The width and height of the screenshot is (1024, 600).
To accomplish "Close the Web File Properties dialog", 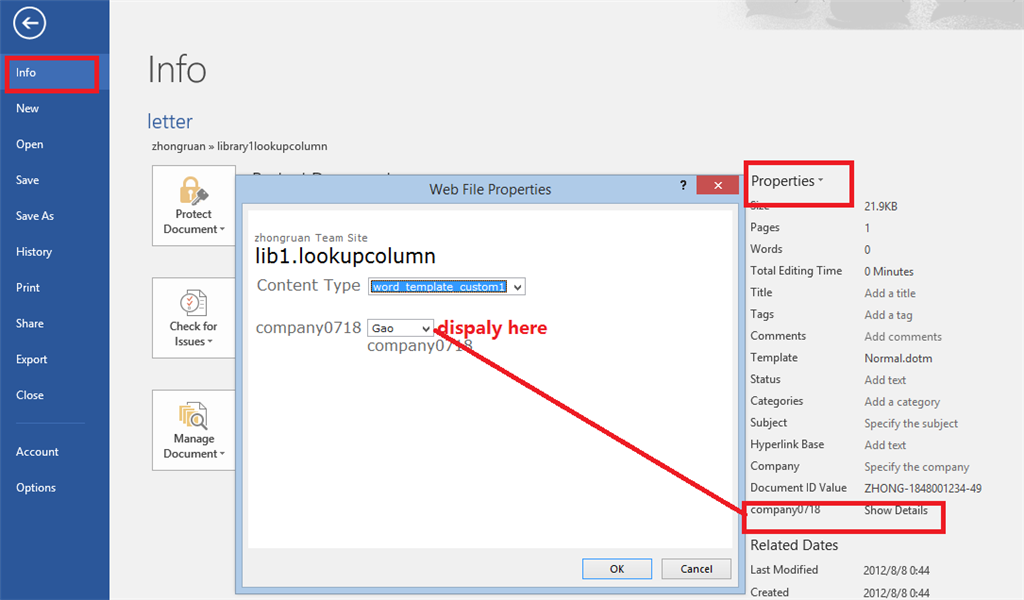I will click(718, 185).
